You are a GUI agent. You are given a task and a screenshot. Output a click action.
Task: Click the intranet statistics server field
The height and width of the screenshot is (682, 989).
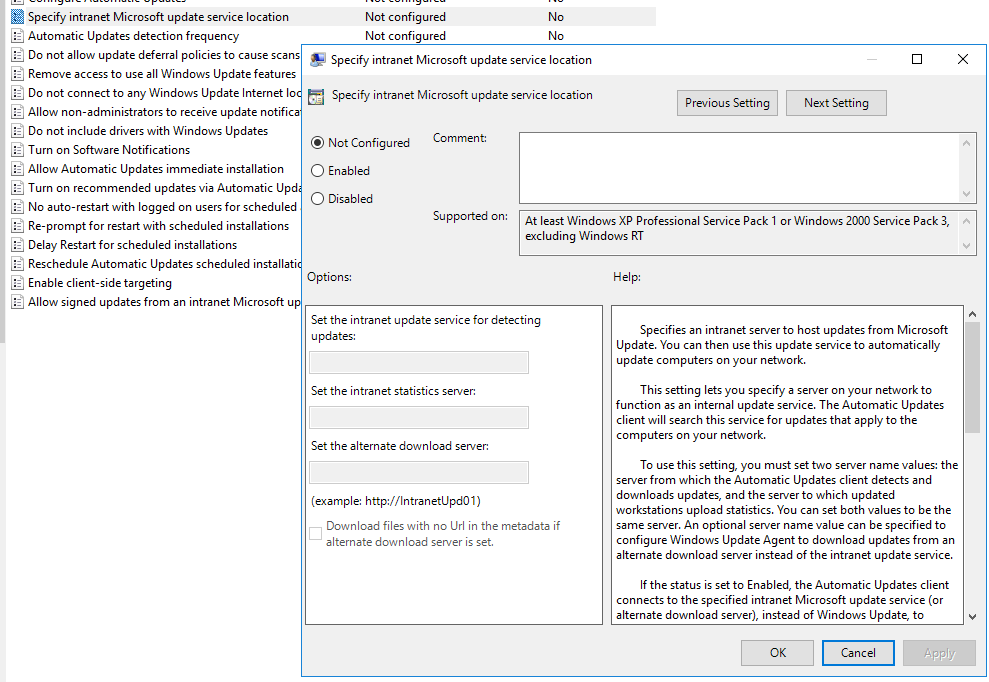click(419, 418)
